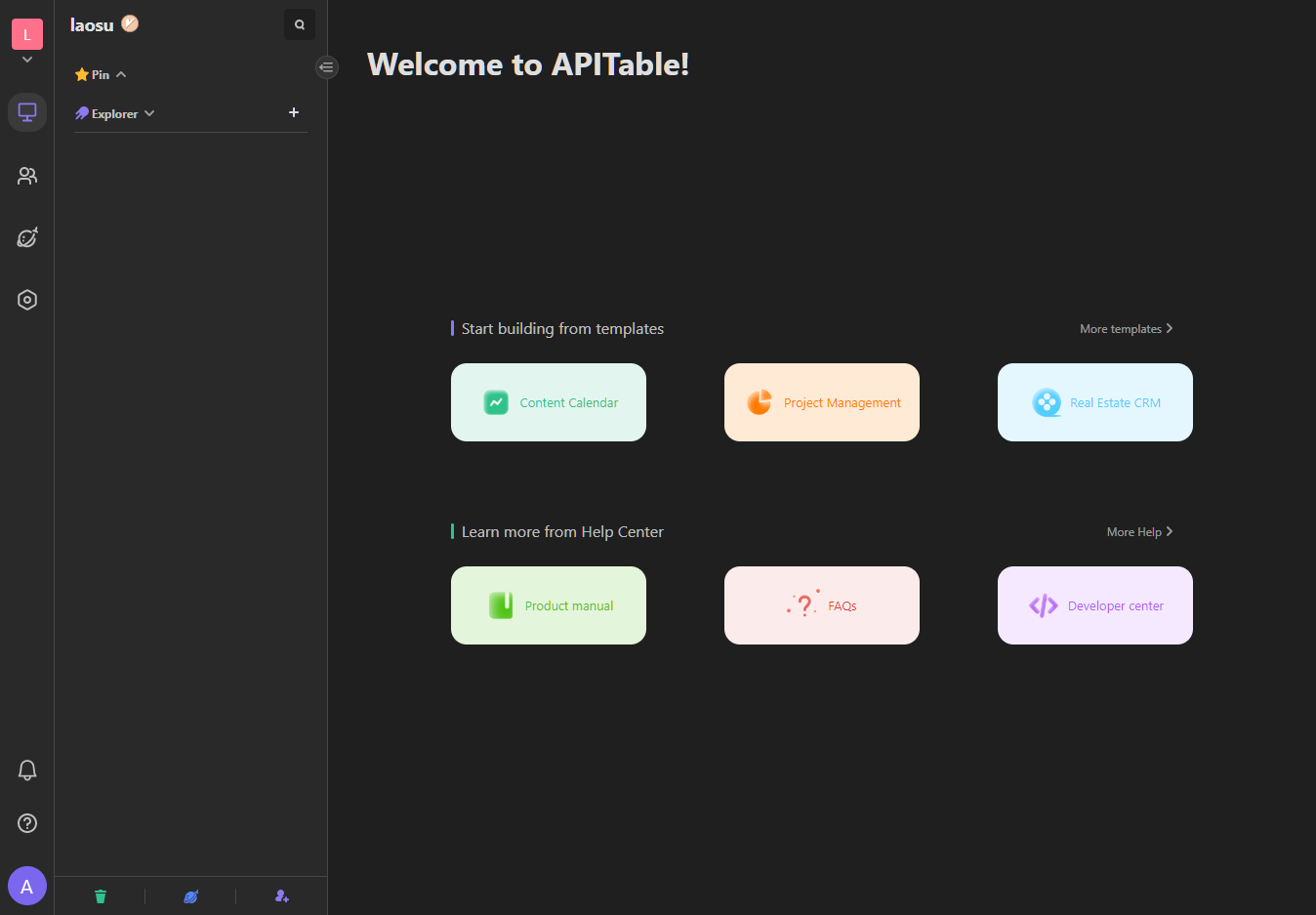Click the Developer center code icon
The image size is (1316, 915).
(x=1044, y=605)
